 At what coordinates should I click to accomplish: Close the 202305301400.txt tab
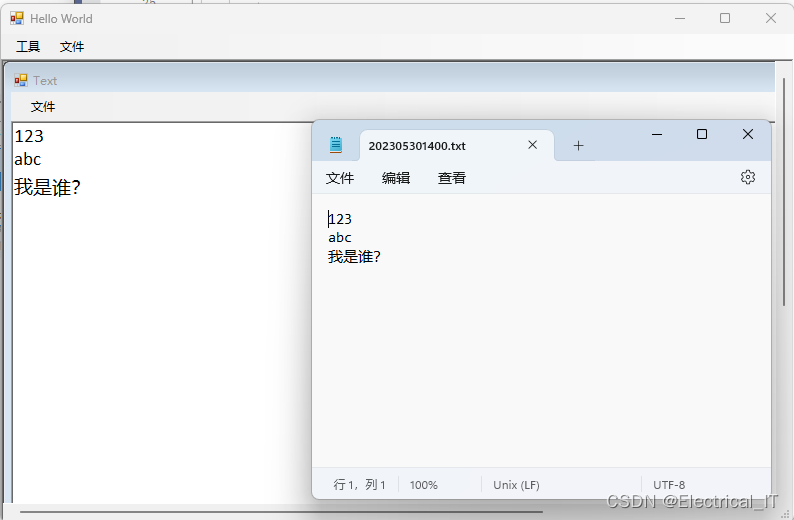tap(532, 145)
